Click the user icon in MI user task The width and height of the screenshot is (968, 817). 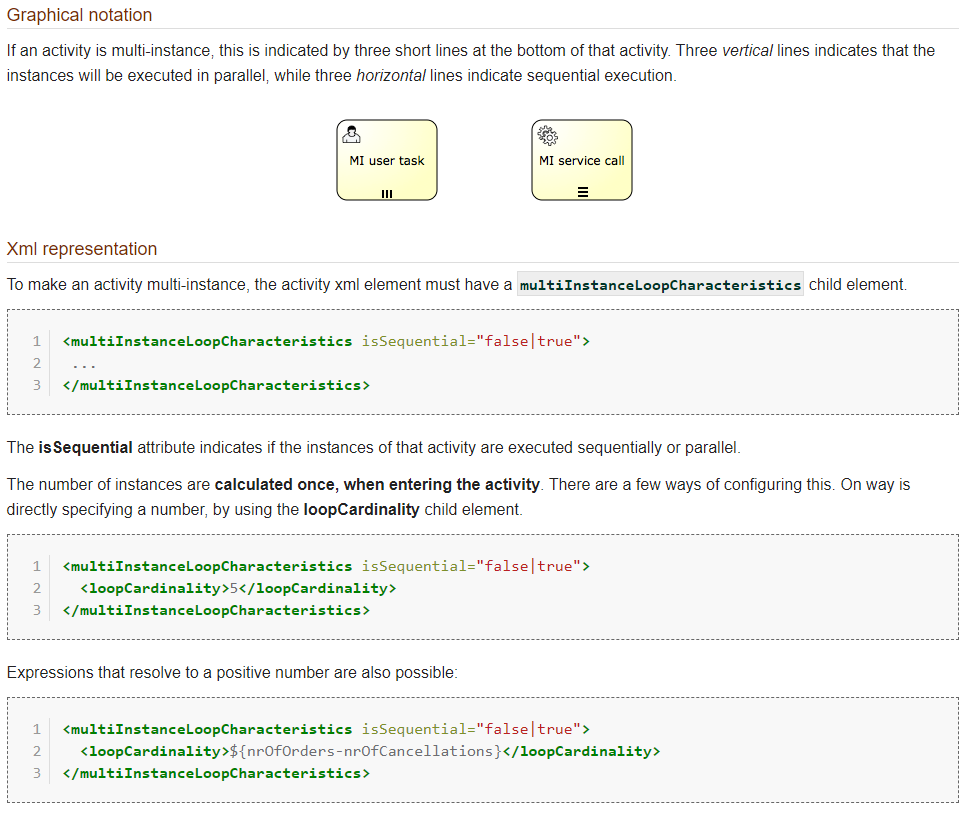click(x=351, y=134)
